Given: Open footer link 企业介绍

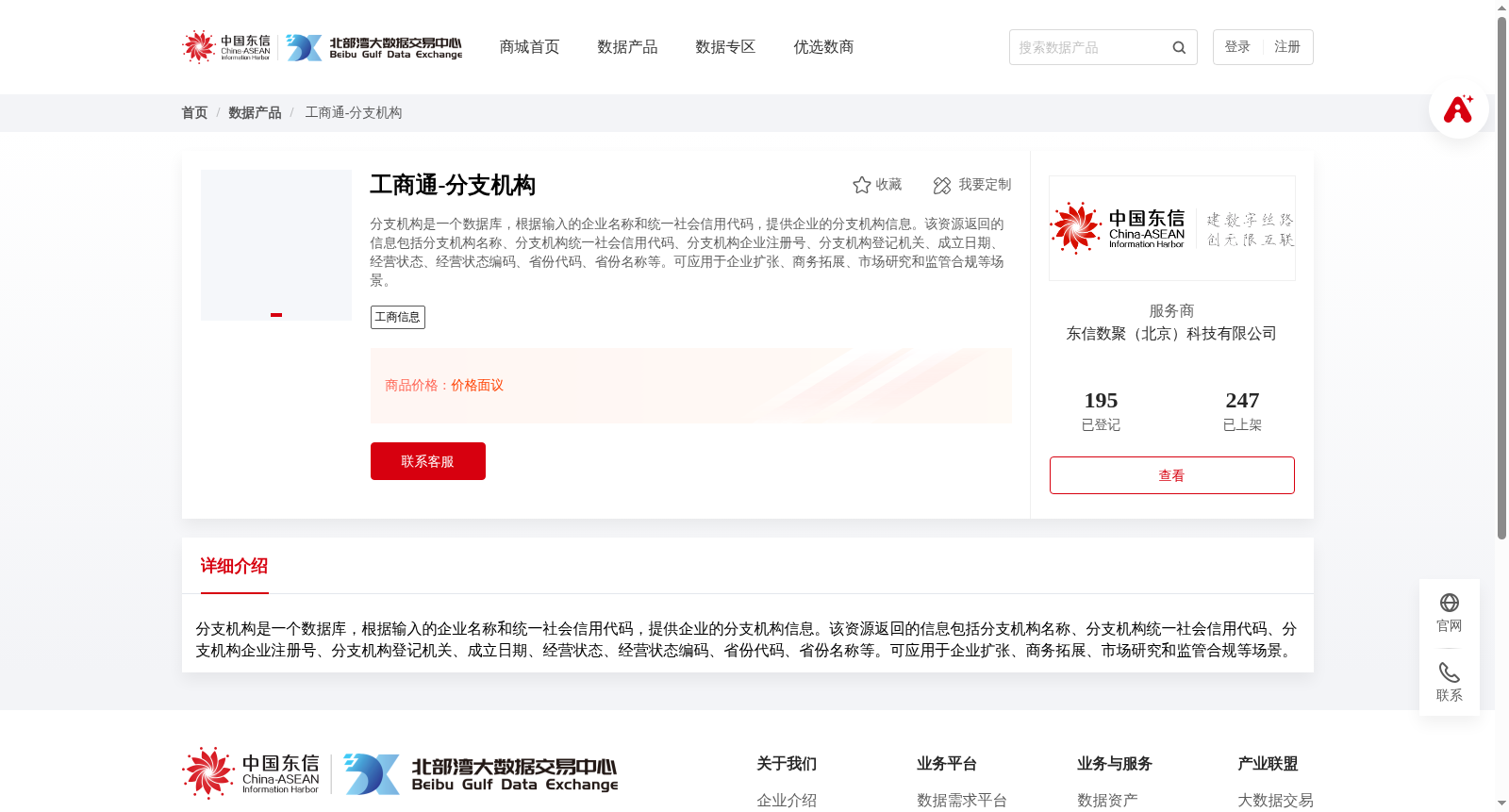Looking at the screenshot, I should [787, 801].
